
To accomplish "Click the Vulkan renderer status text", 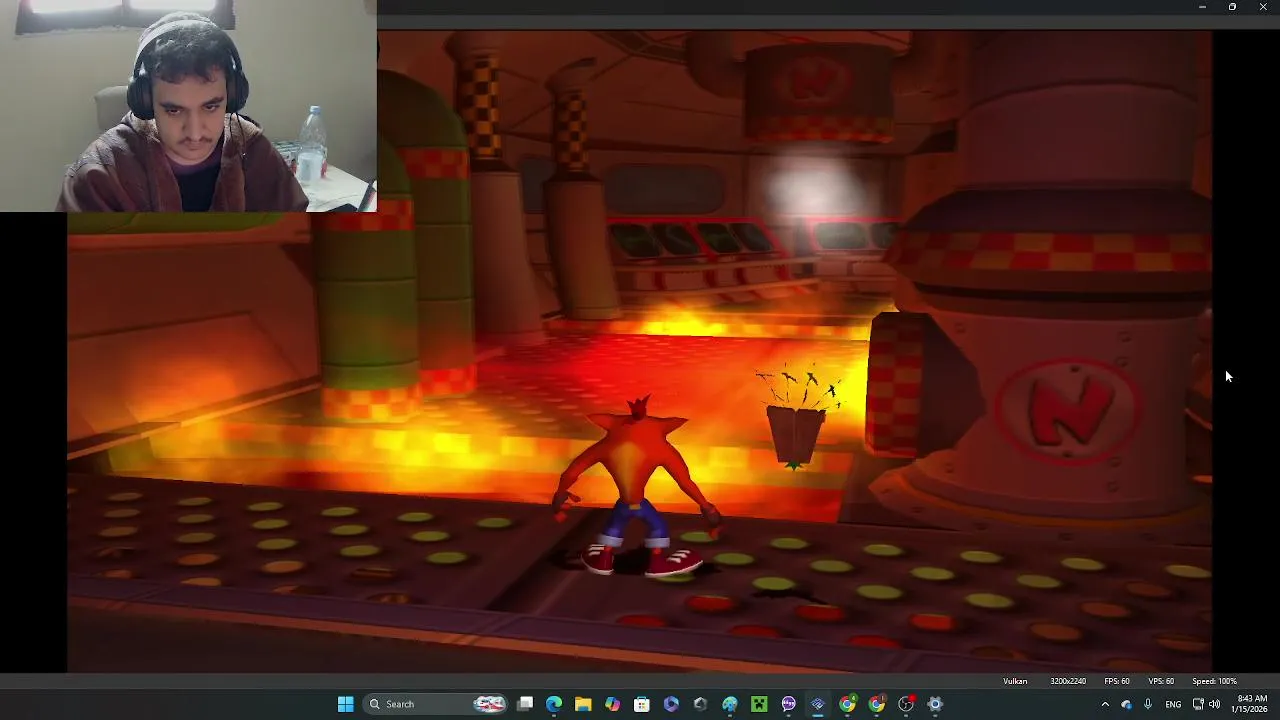I will [x=1015, y=681].
